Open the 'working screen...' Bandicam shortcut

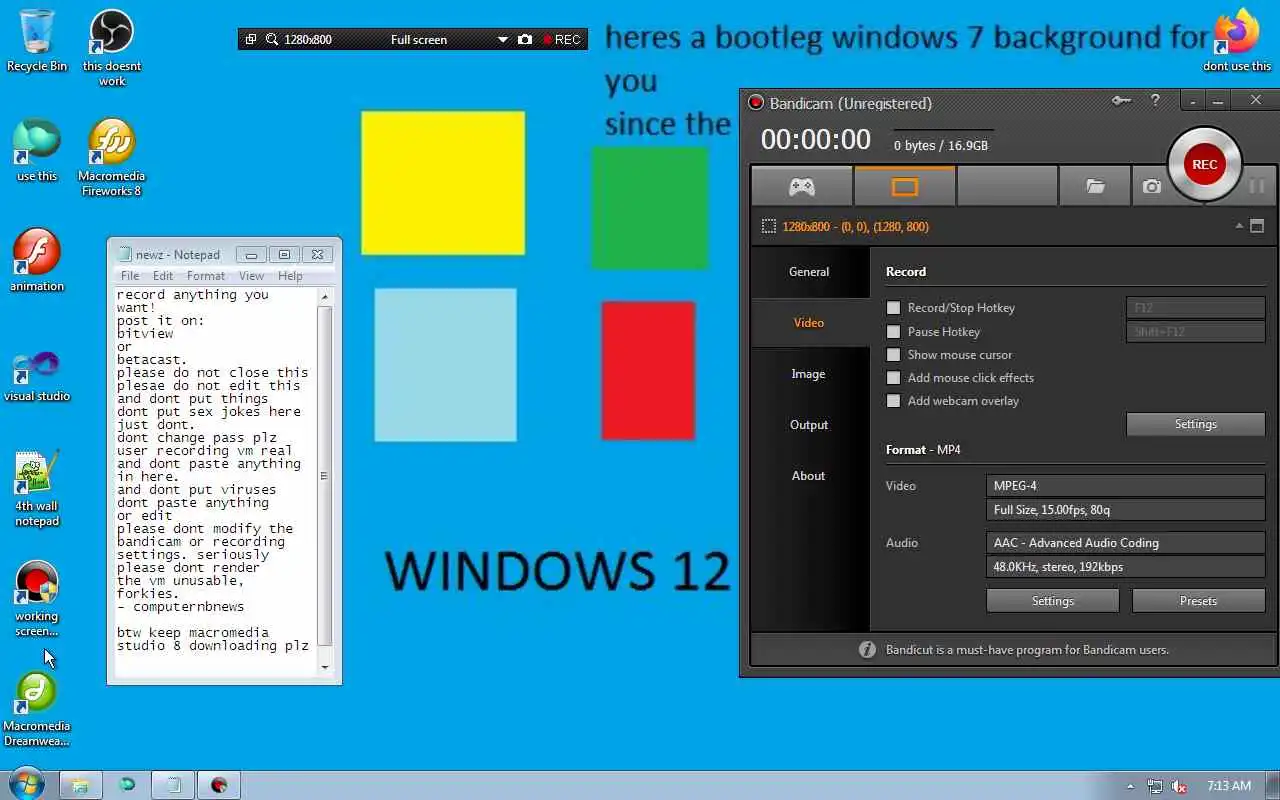point(37,598)
